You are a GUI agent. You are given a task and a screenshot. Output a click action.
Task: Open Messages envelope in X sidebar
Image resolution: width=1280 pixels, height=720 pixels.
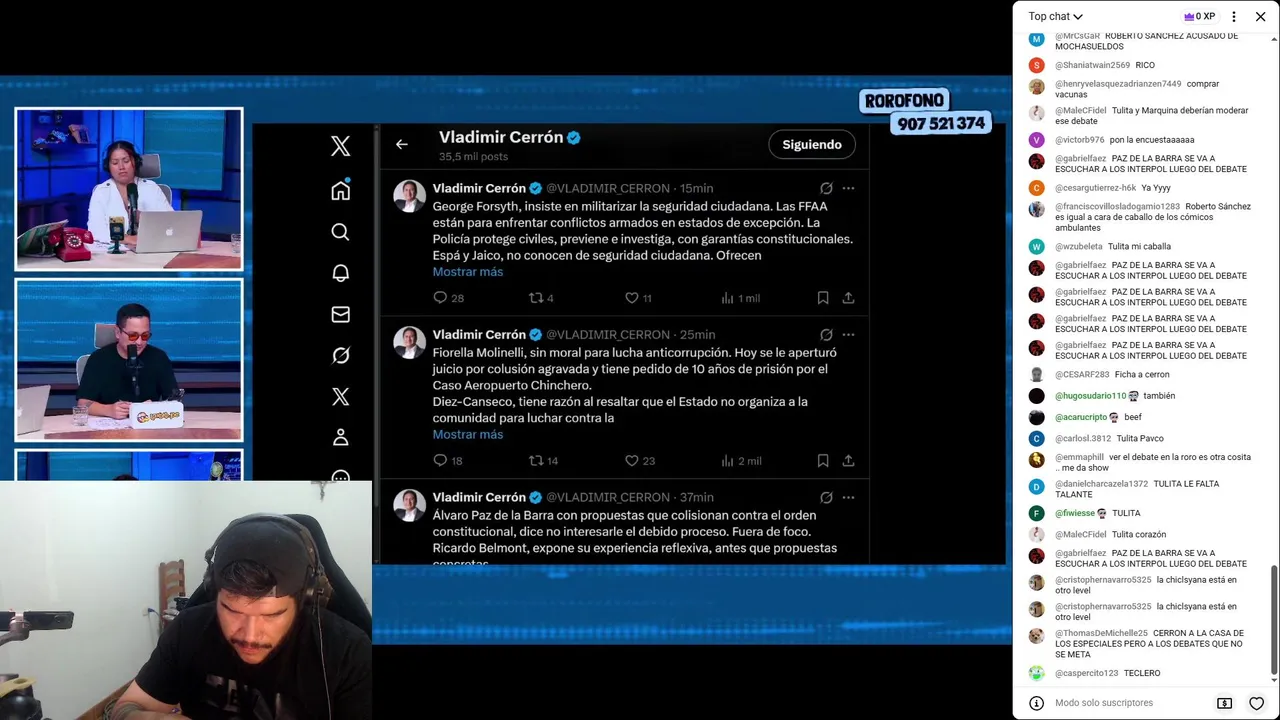click(340, 314)
